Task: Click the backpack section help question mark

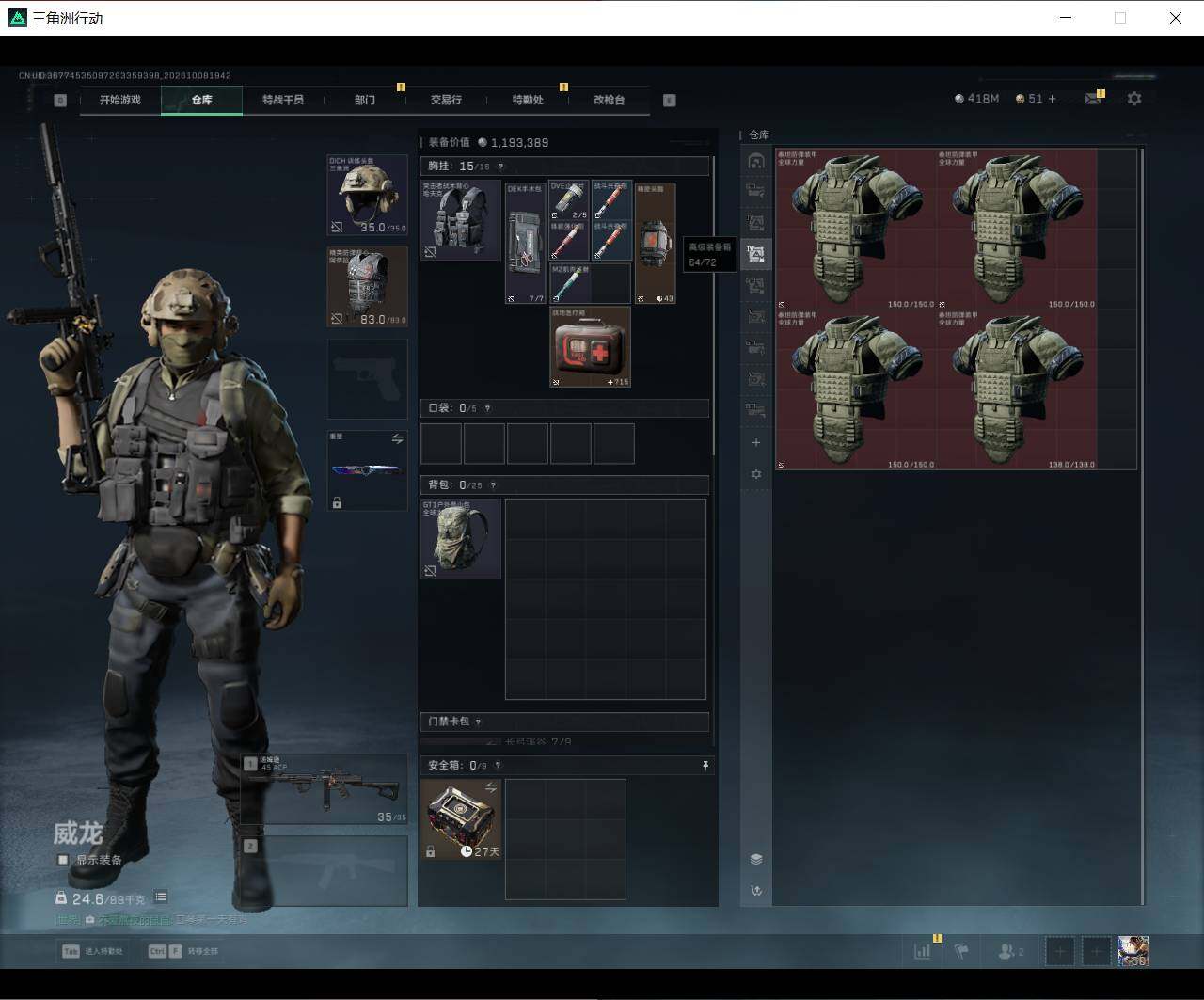Action: point(493,485)
